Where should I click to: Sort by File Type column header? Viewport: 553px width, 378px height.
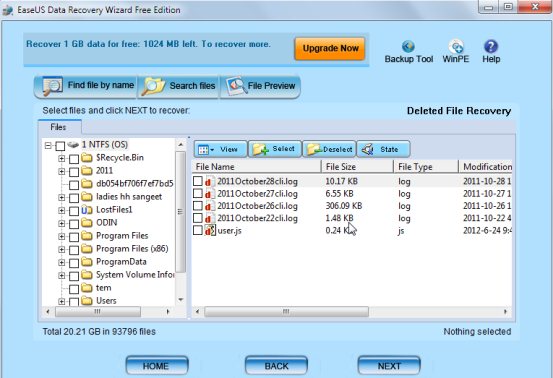(426, 167)
